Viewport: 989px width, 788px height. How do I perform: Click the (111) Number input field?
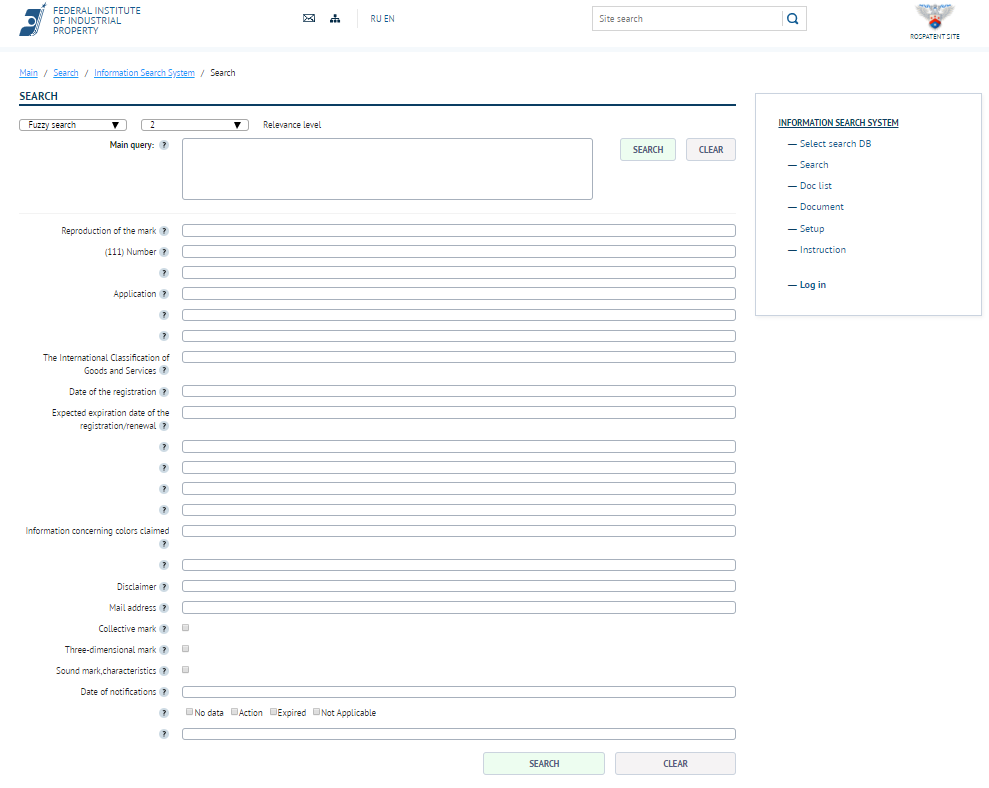pyautogui.click(x=459, y=252)
